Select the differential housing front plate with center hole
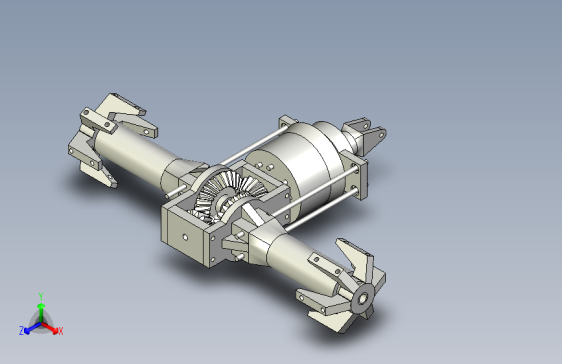 pos(185,236)
